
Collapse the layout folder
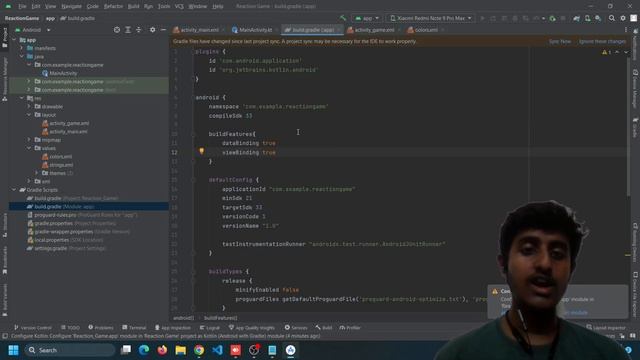point(29,115)
